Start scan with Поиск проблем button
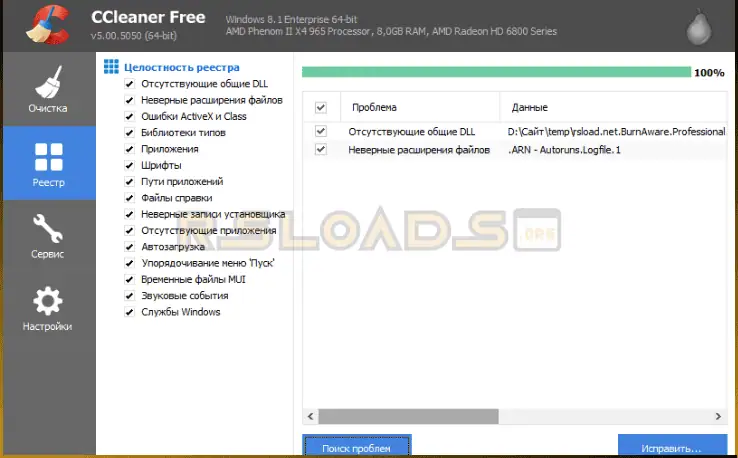This screenshot has width=738, height=458. (x=357, y=446)
